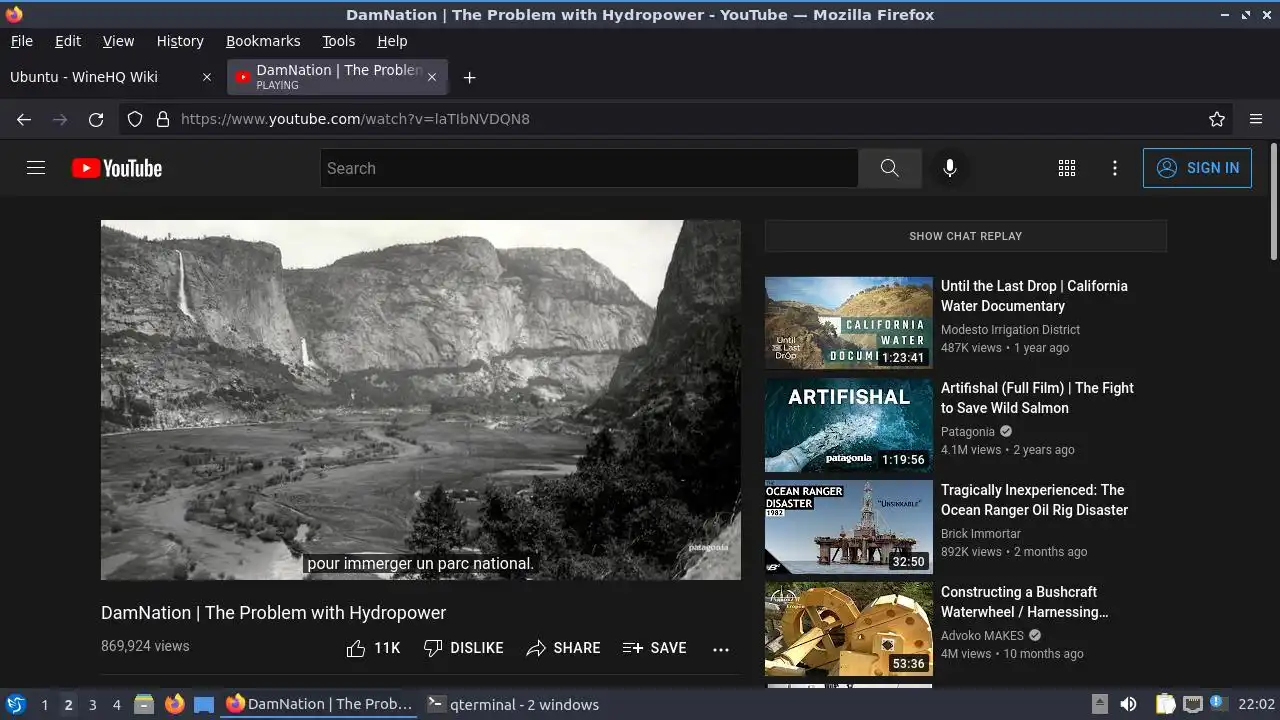1280x720 pixels.
Task: Open Until the Last Drop video title
Action: point(1034,296)
